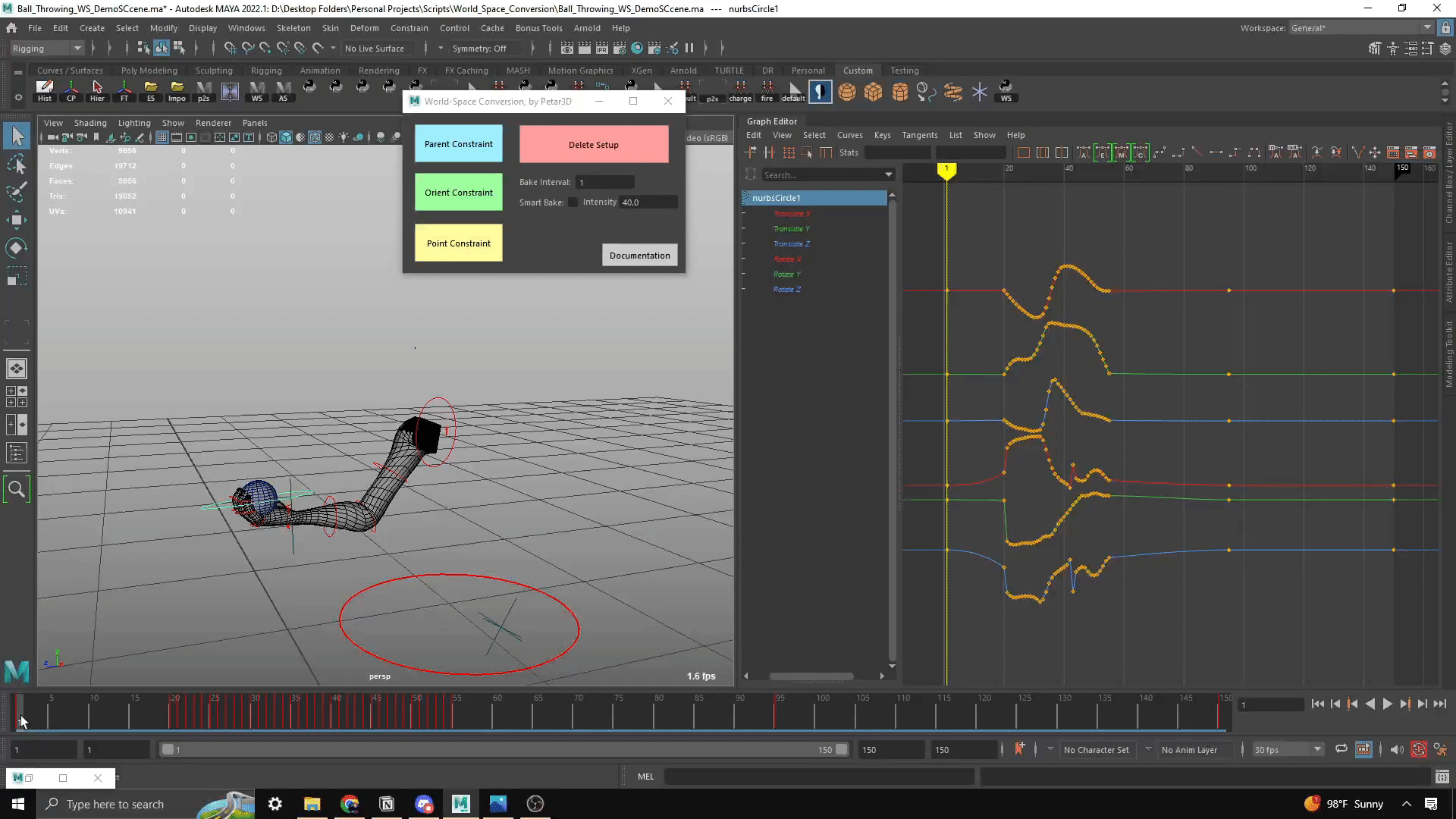Enable the Smart Bake checkbox
Screen dimensions: 1456x819
pos(573,202)
